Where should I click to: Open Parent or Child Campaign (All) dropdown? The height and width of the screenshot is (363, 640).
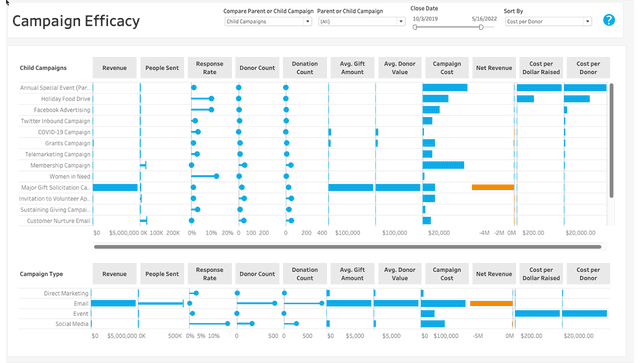click(362, 22)
